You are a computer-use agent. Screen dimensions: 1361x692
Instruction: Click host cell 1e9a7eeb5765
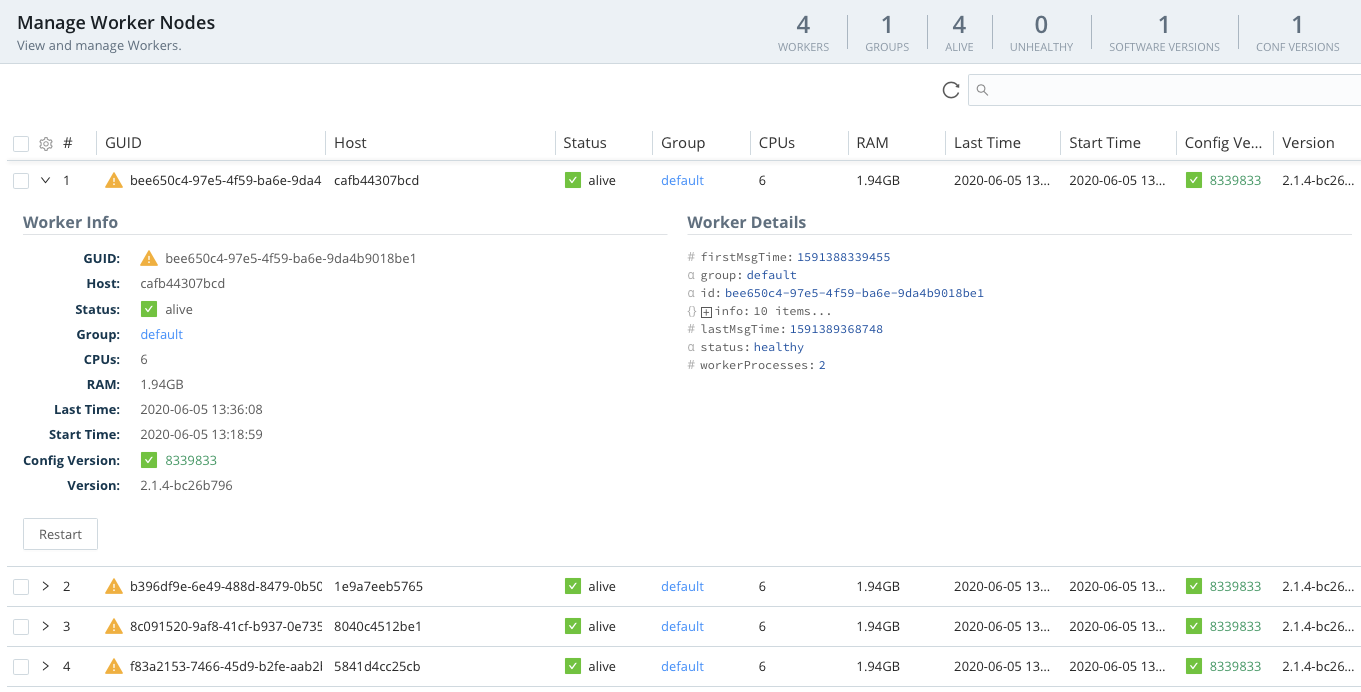pos(378,587)
